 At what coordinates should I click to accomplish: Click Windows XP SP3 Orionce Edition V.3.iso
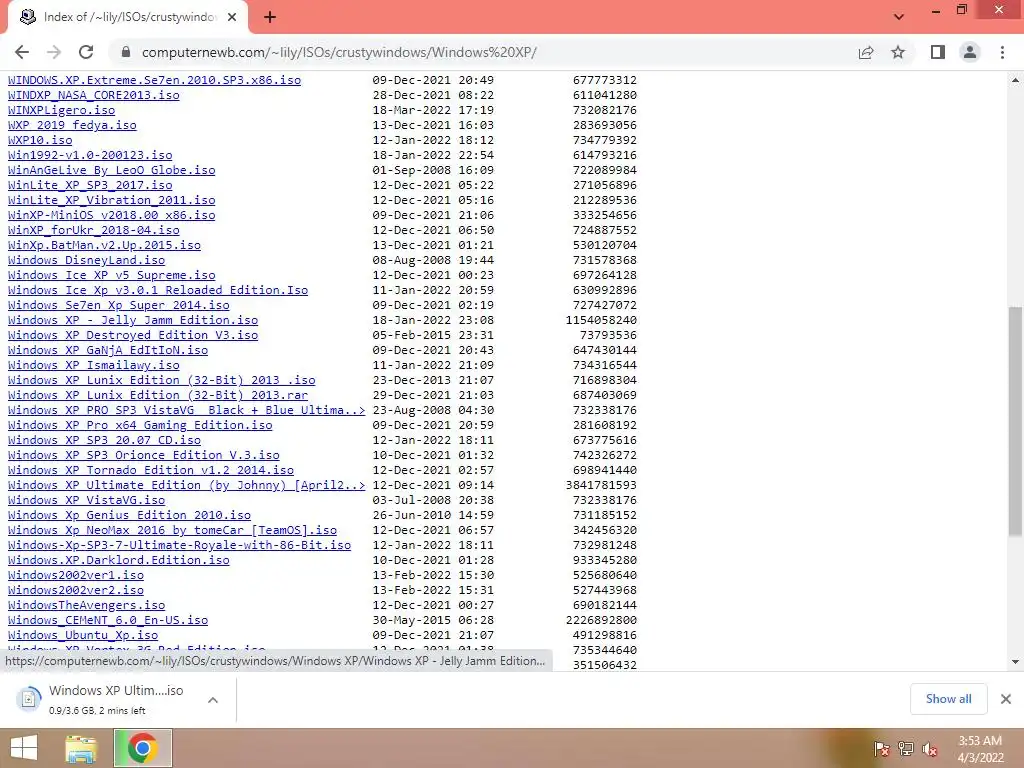pos(143,455)
